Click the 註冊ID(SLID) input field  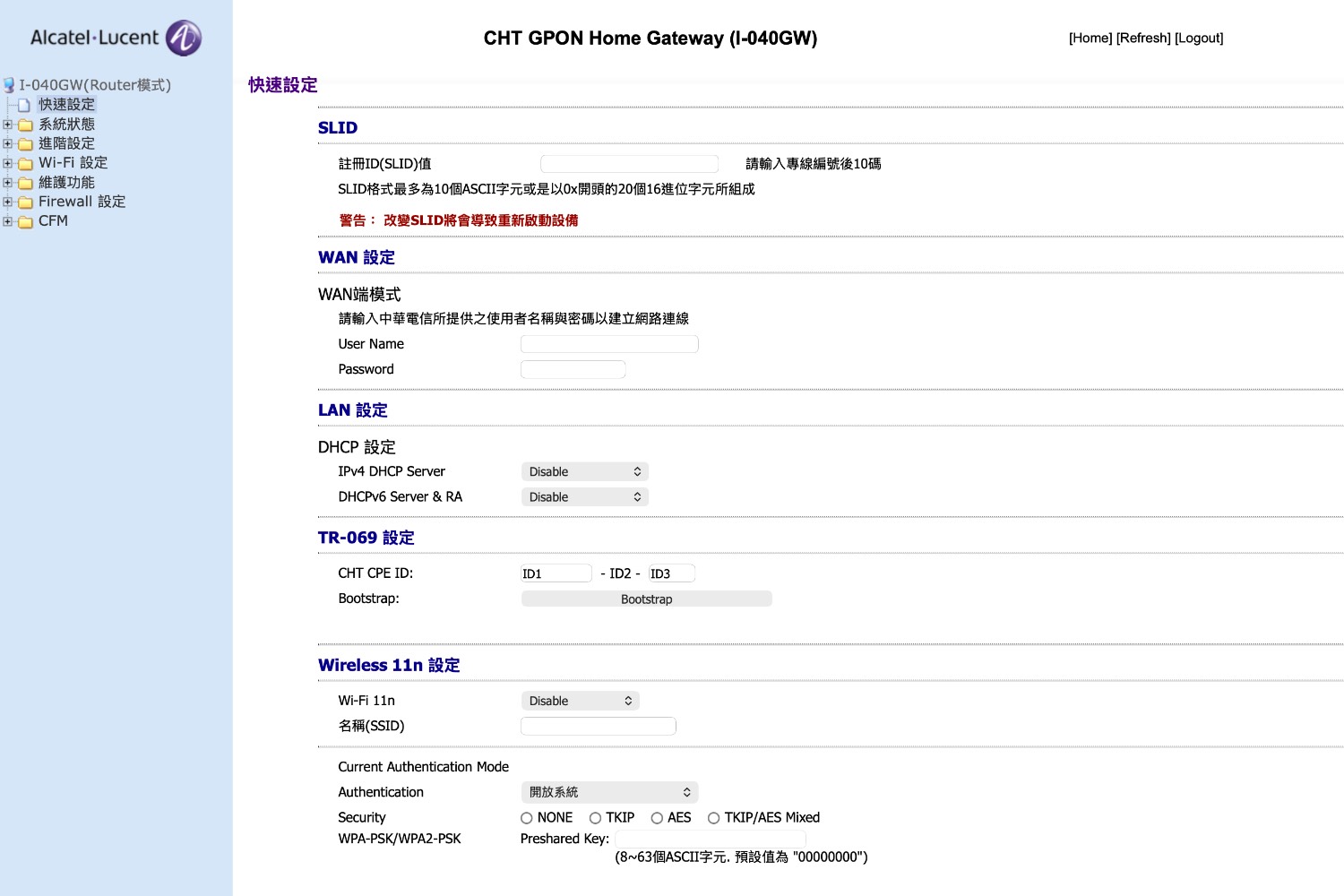tap(629, 164)
